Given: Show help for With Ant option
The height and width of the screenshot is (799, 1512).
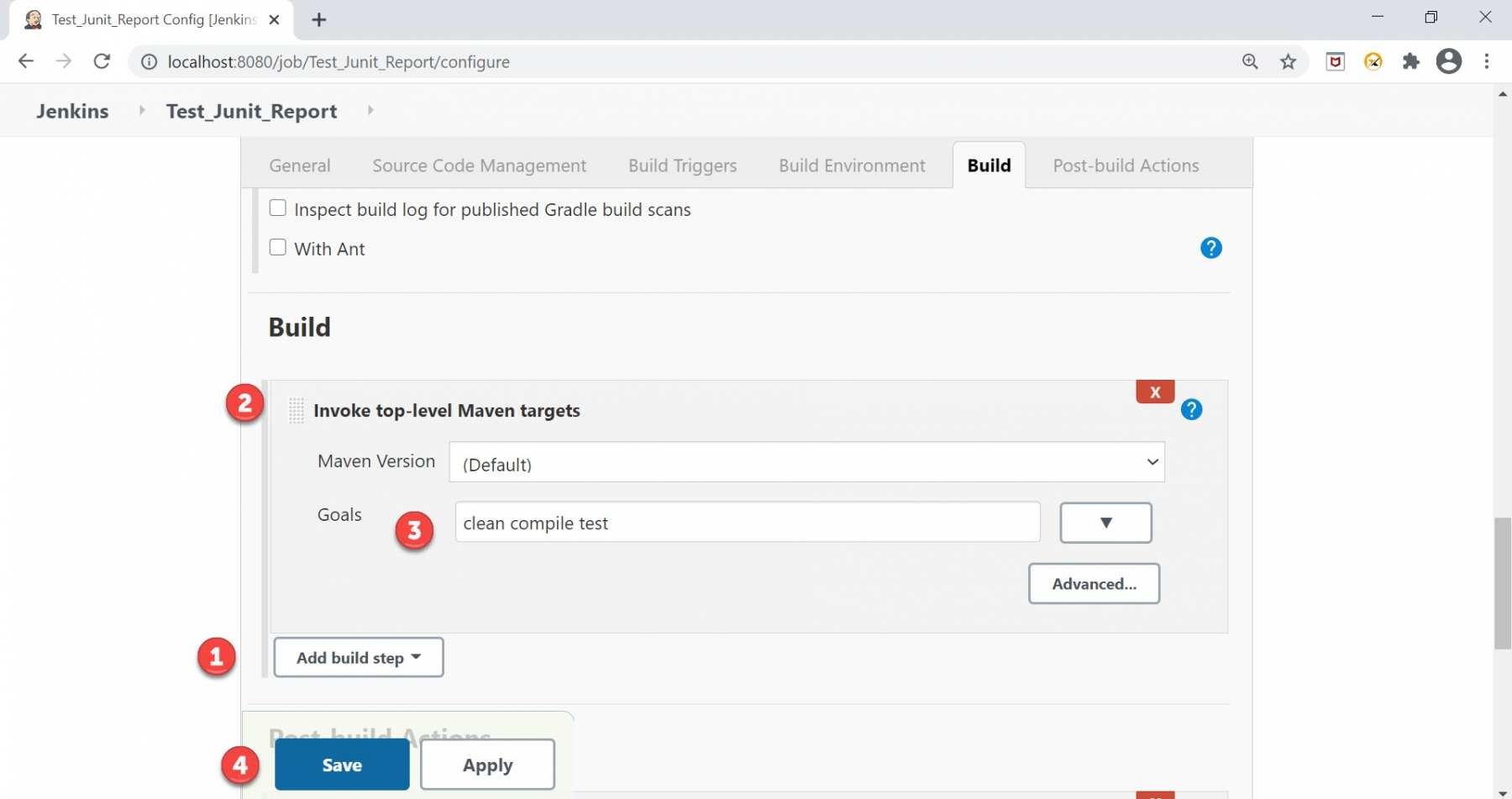Looking at the screenshot, I should tap(1210, 248).
